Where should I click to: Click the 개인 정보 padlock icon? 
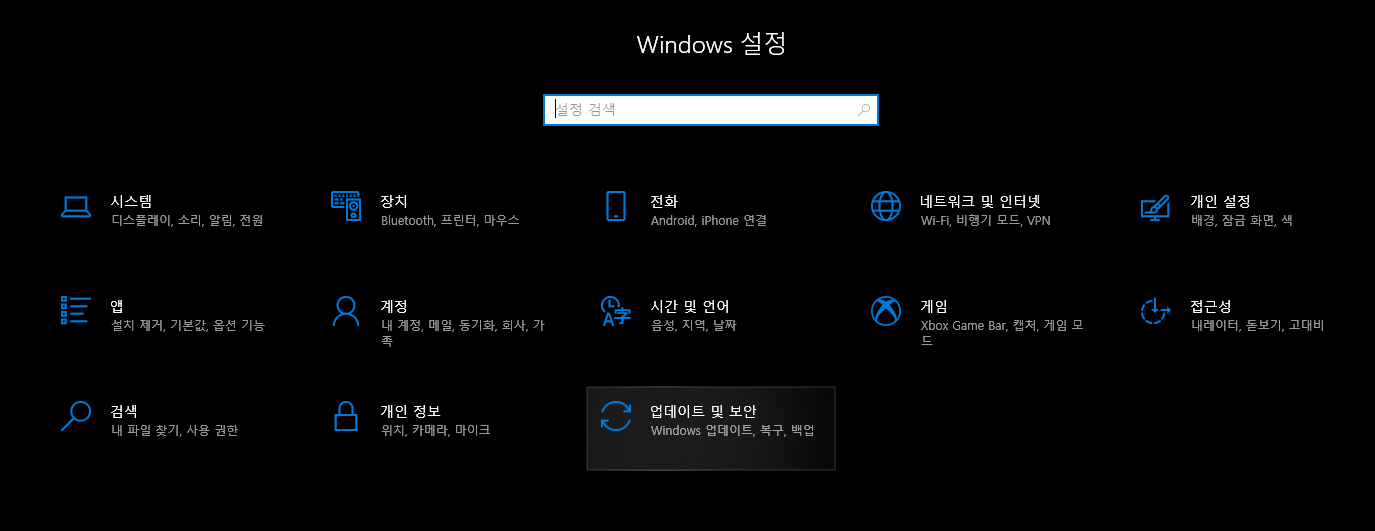click(x=346, y=416)
